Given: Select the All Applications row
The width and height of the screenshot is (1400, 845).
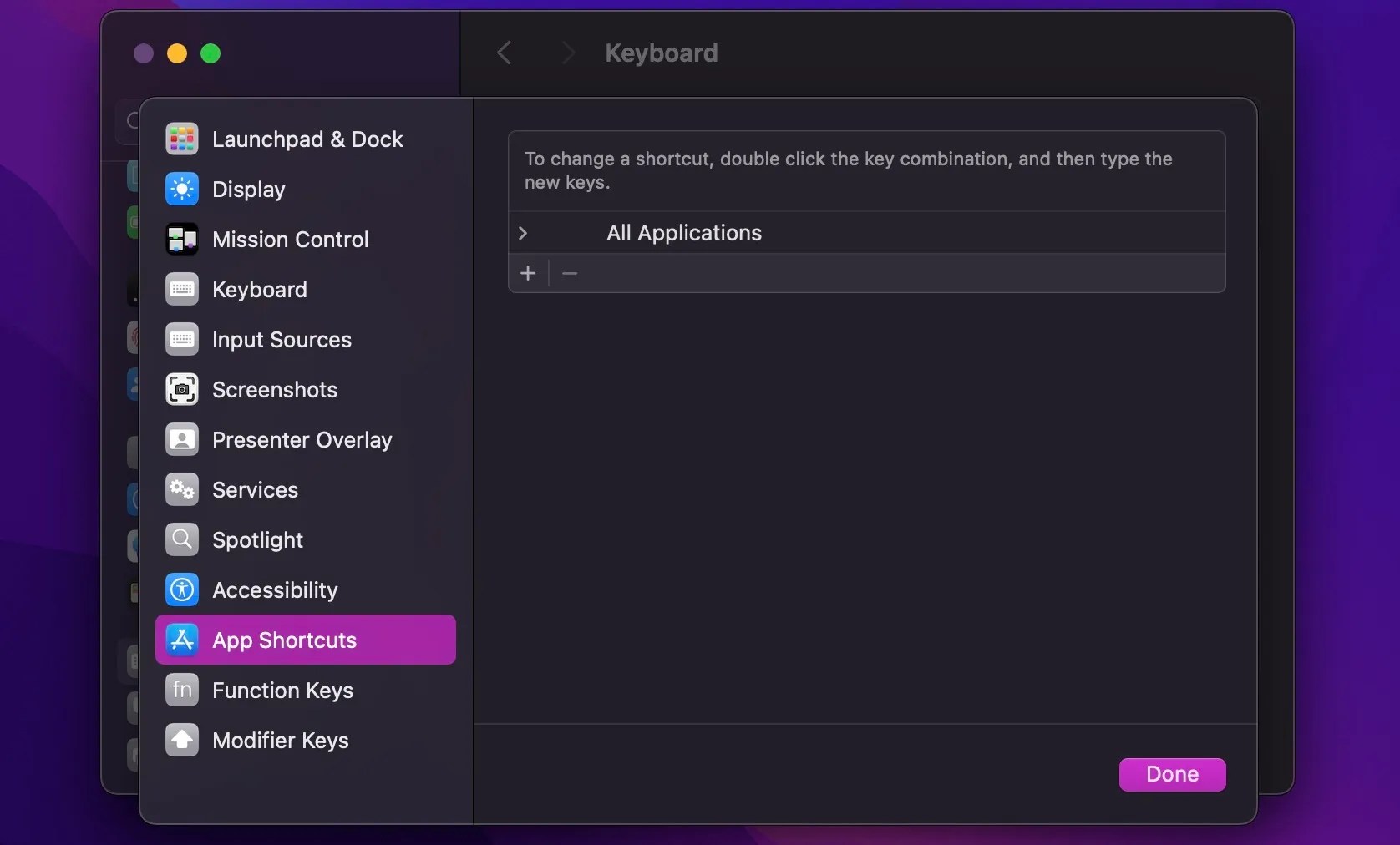Looking at the screenshot, I should coord(682,233).
